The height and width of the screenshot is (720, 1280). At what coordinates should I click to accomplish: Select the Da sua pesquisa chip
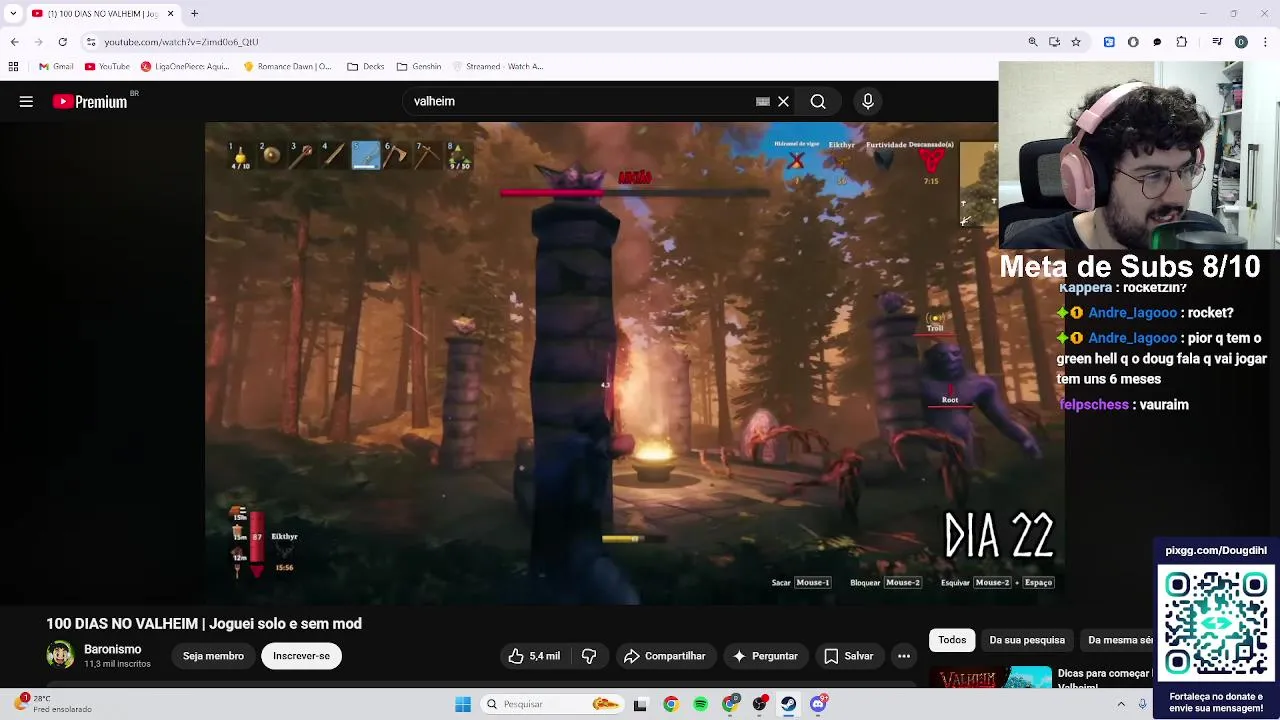pos(1027,640)
